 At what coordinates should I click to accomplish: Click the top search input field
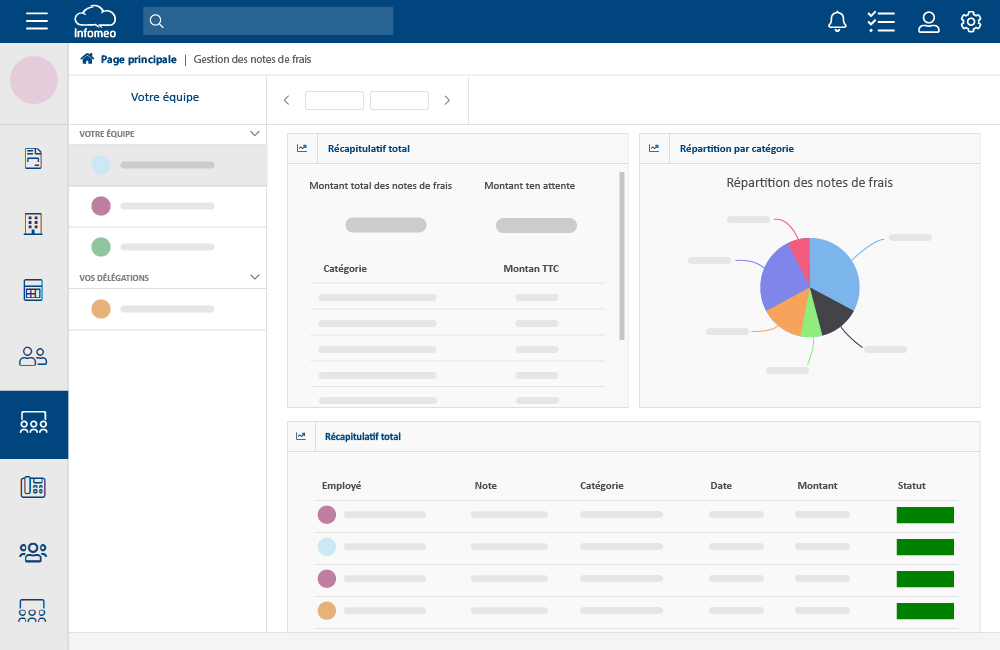point(268,20)
